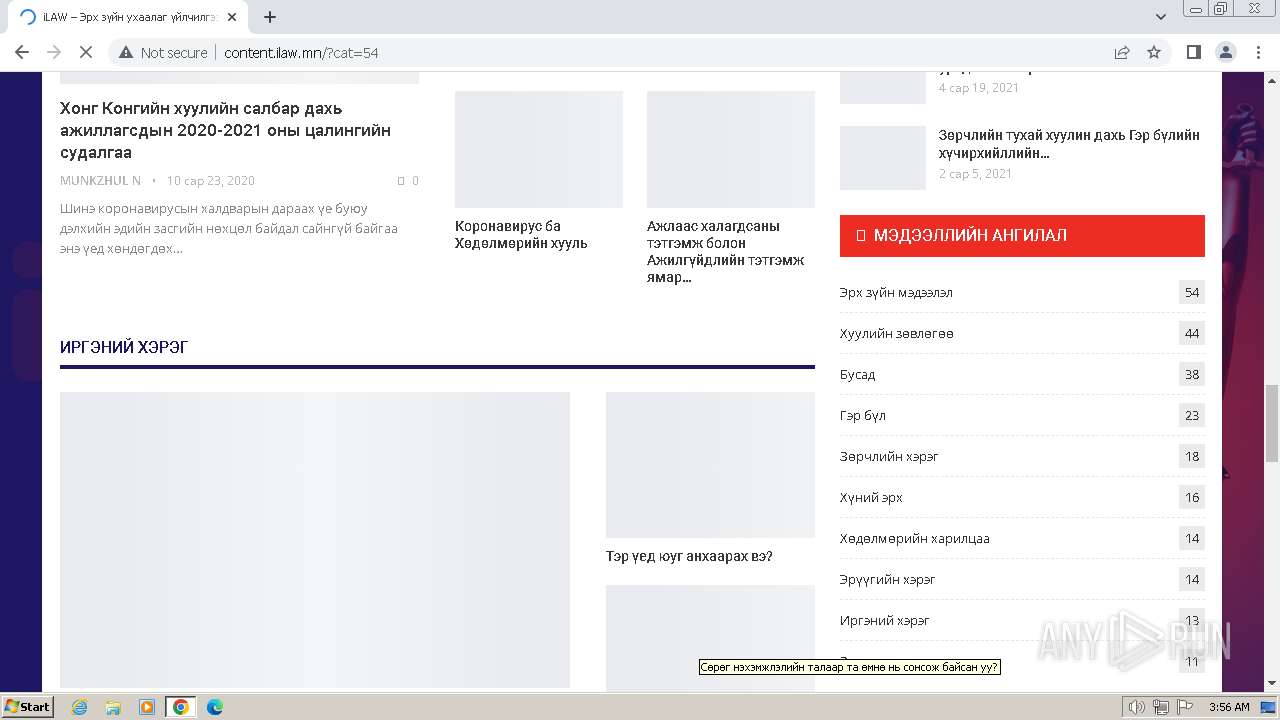Click scrollbar down arrow

[1272, 684]
